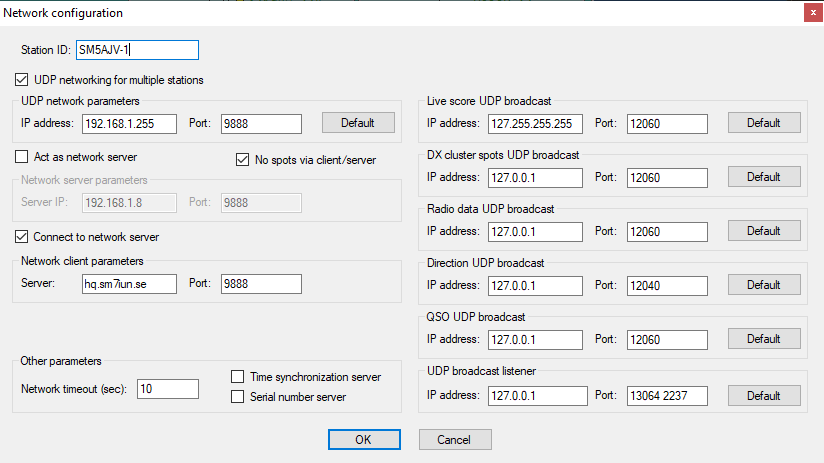Click Default for DX cluster spots broadcast
Viewport: 824px width, 463px height.
tap(764, 177)
